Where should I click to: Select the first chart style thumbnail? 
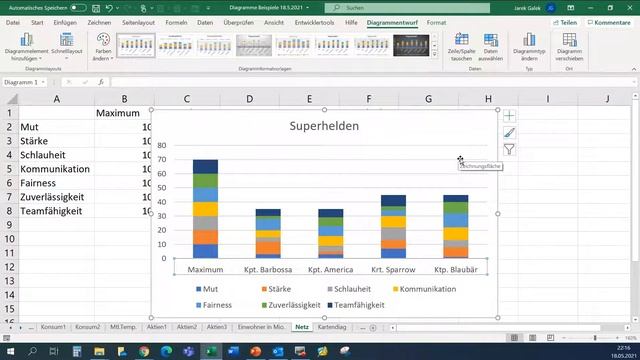[136, 45]
